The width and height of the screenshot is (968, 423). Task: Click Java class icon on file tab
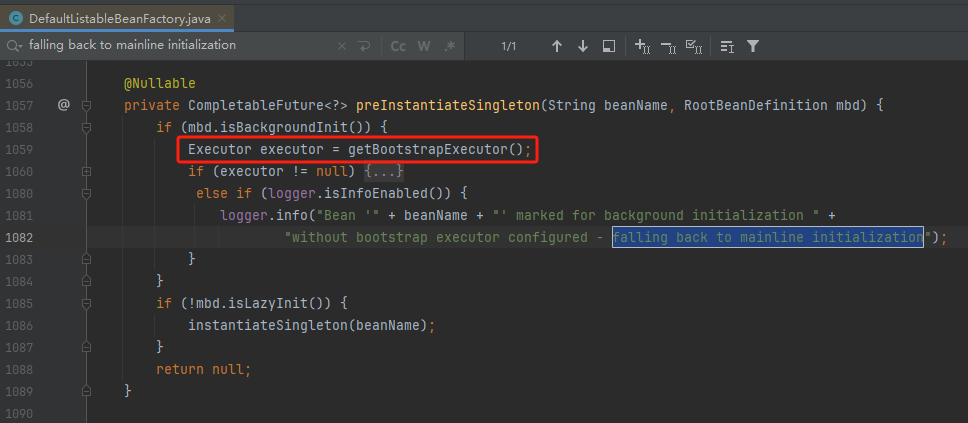tap(17, 19)
